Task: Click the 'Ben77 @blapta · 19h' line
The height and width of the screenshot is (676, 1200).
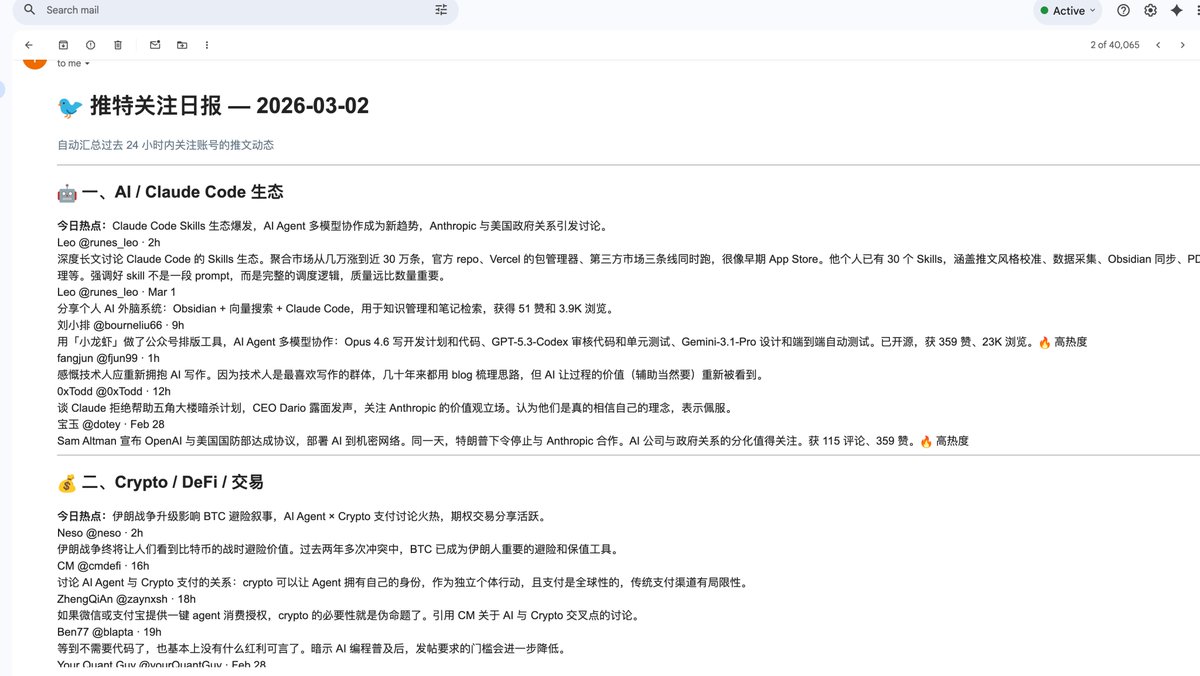Action: click(109, 632)
